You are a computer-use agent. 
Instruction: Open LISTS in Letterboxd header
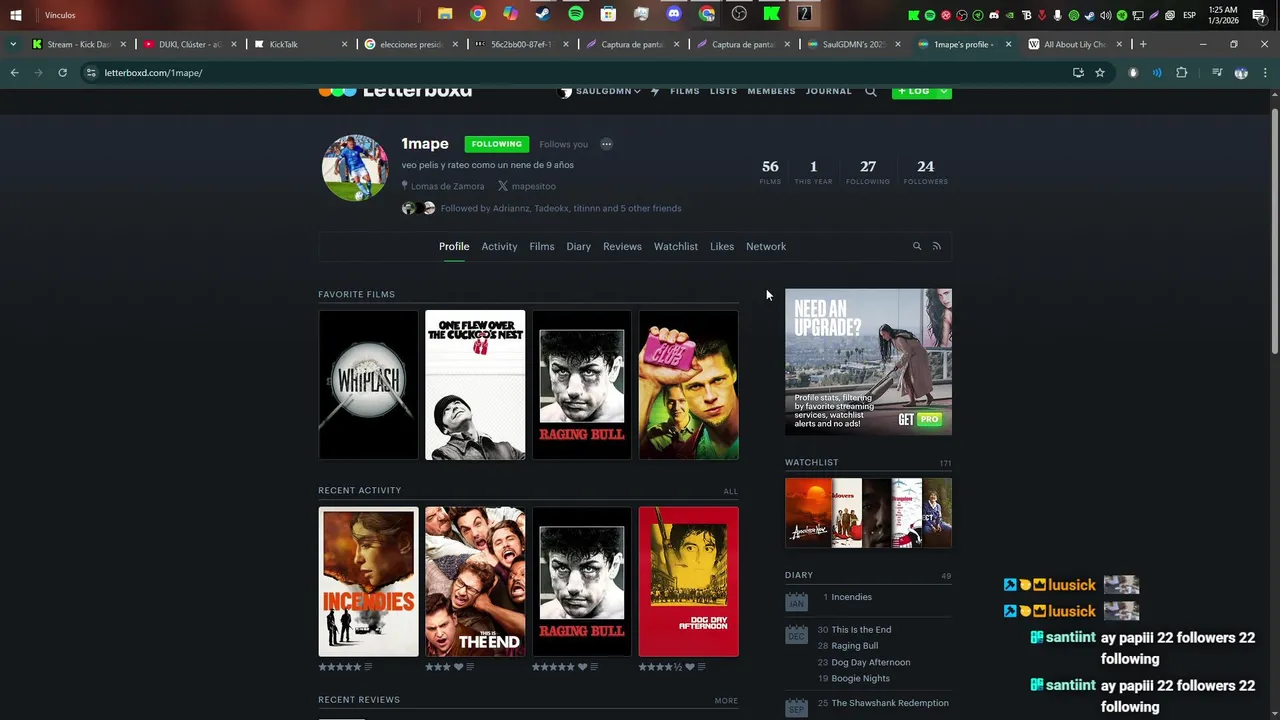(x=723, y=91)
